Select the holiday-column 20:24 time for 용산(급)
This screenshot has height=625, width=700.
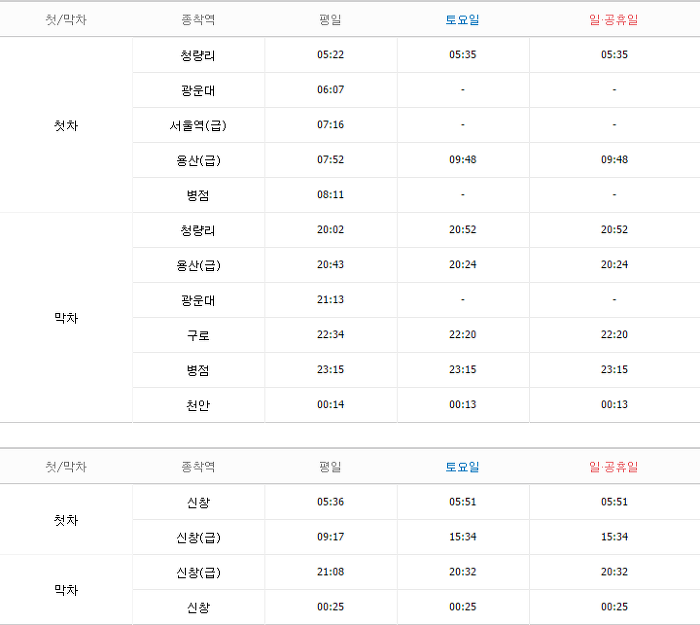coord(614,264)
